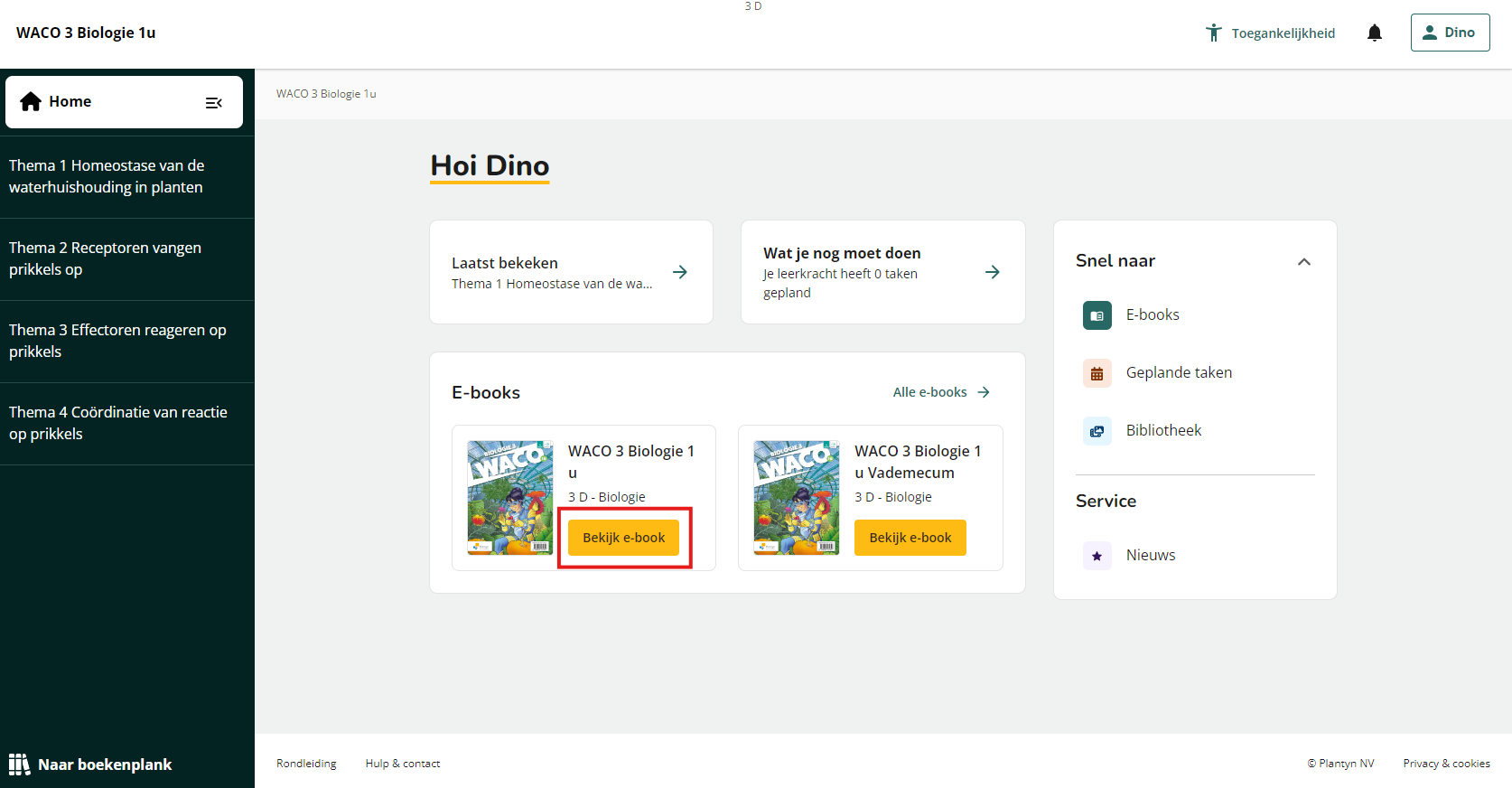The image size is (1512, 788).
Task: Open Hulp & contact
Action: coord(403,764)
